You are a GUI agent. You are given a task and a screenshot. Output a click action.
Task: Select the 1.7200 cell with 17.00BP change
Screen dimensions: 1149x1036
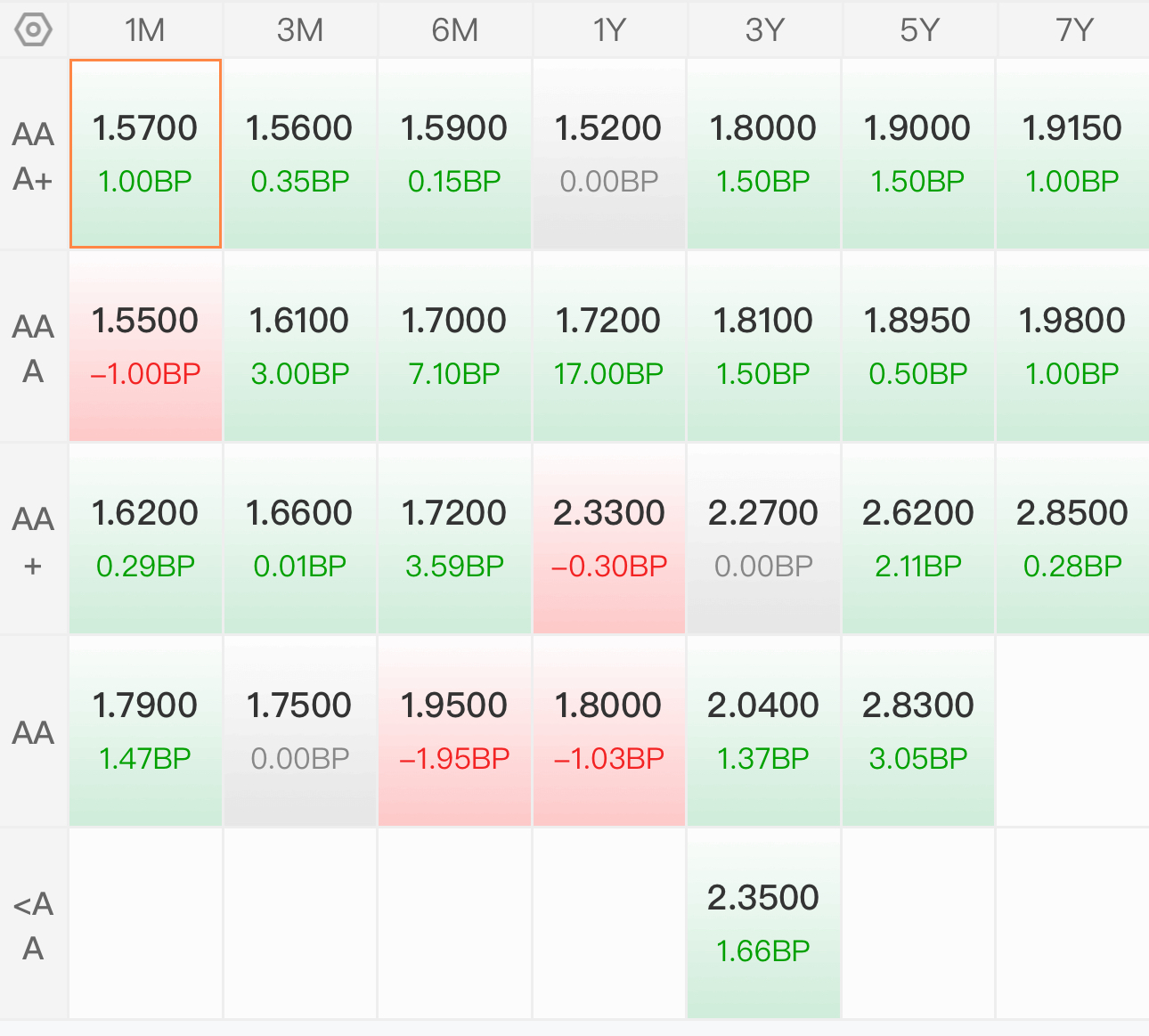pos(609,347)
